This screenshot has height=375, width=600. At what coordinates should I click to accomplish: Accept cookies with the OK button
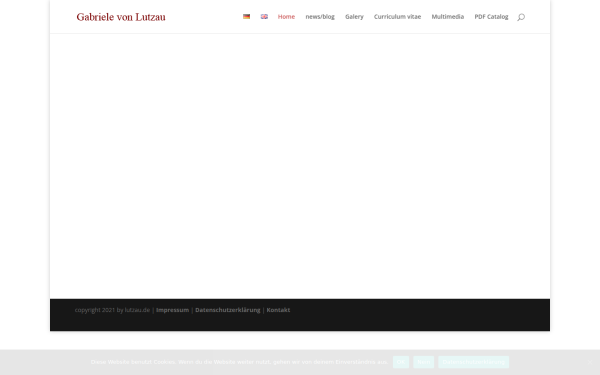click(x=401, y=362)
